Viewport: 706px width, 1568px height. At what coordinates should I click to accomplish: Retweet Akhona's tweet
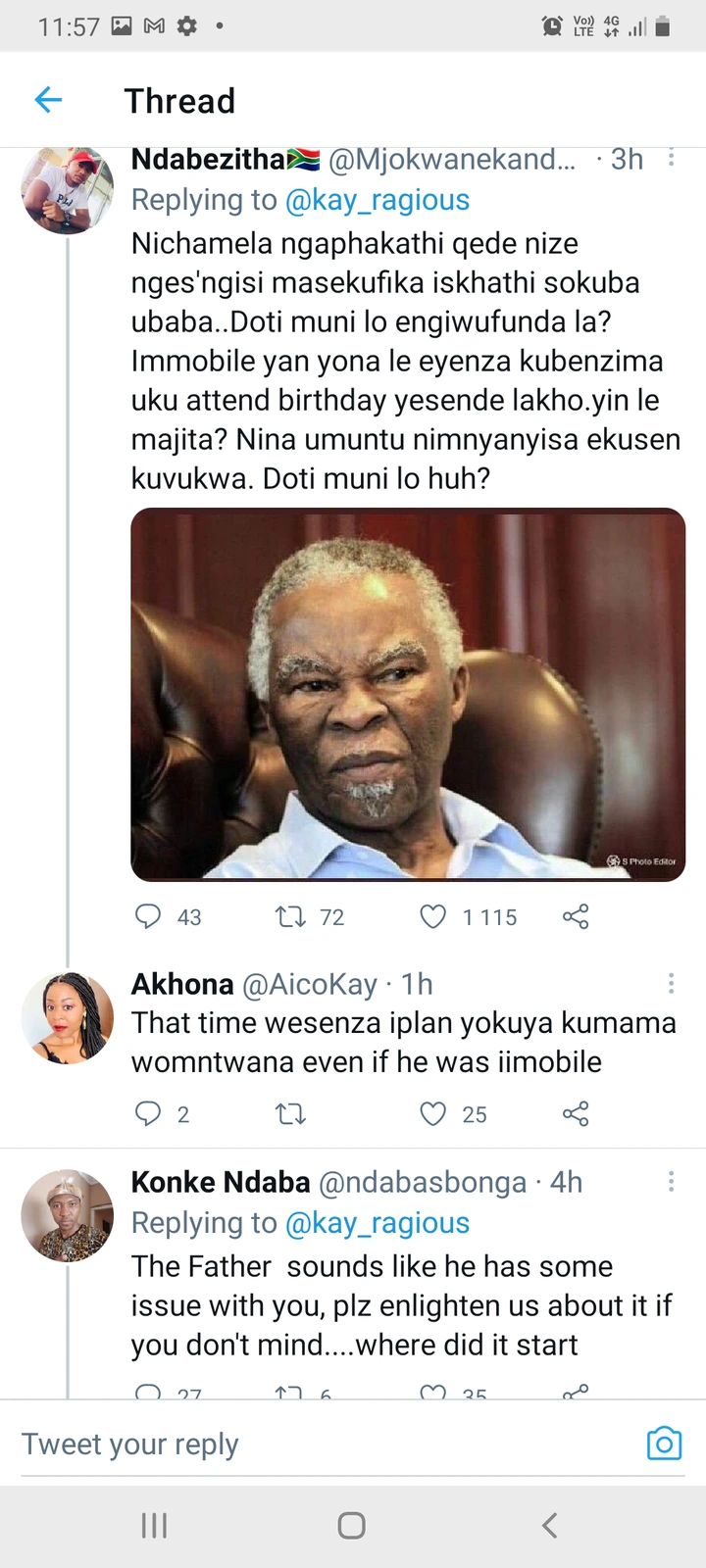pyautogui.click(x=289, y=1114)
